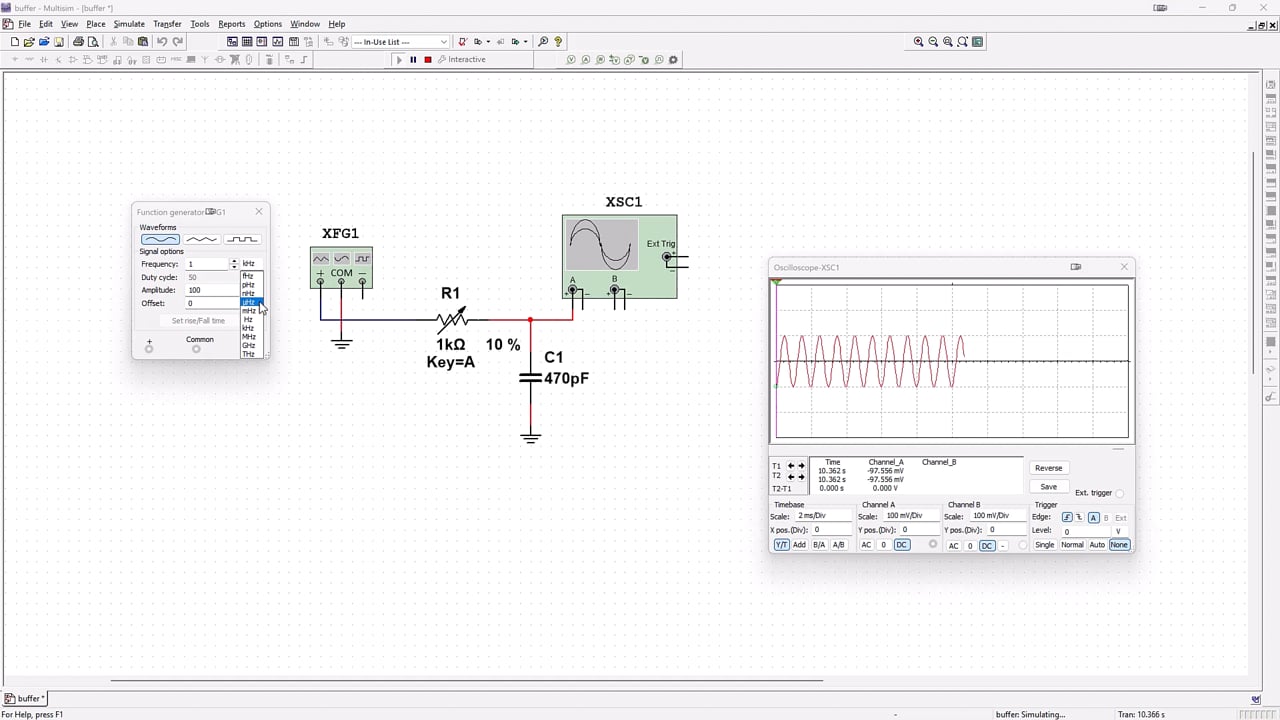The width and height of the screenshot is (1280, 720).
Task: Set trigger mode to Single
Action: coord(1044,545)
